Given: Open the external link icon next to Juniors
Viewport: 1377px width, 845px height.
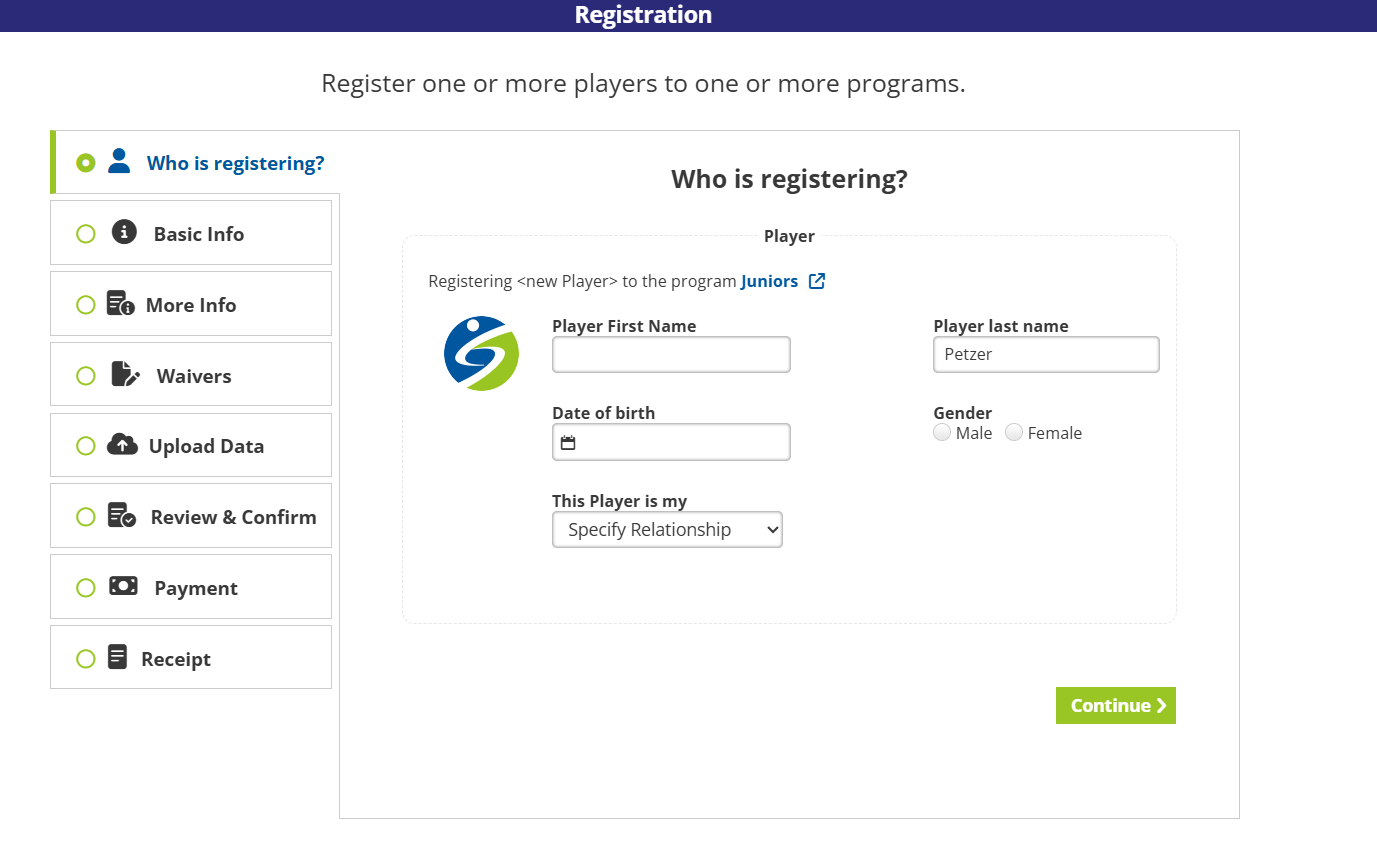Looking at the screenshot, I should 817,281.
